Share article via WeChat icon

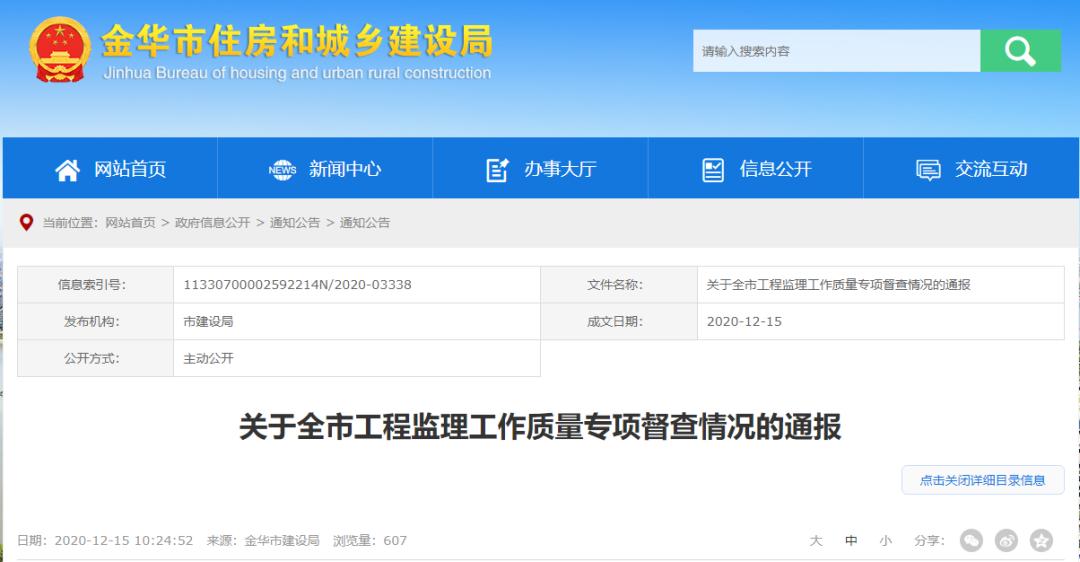[x=971, y=540]
